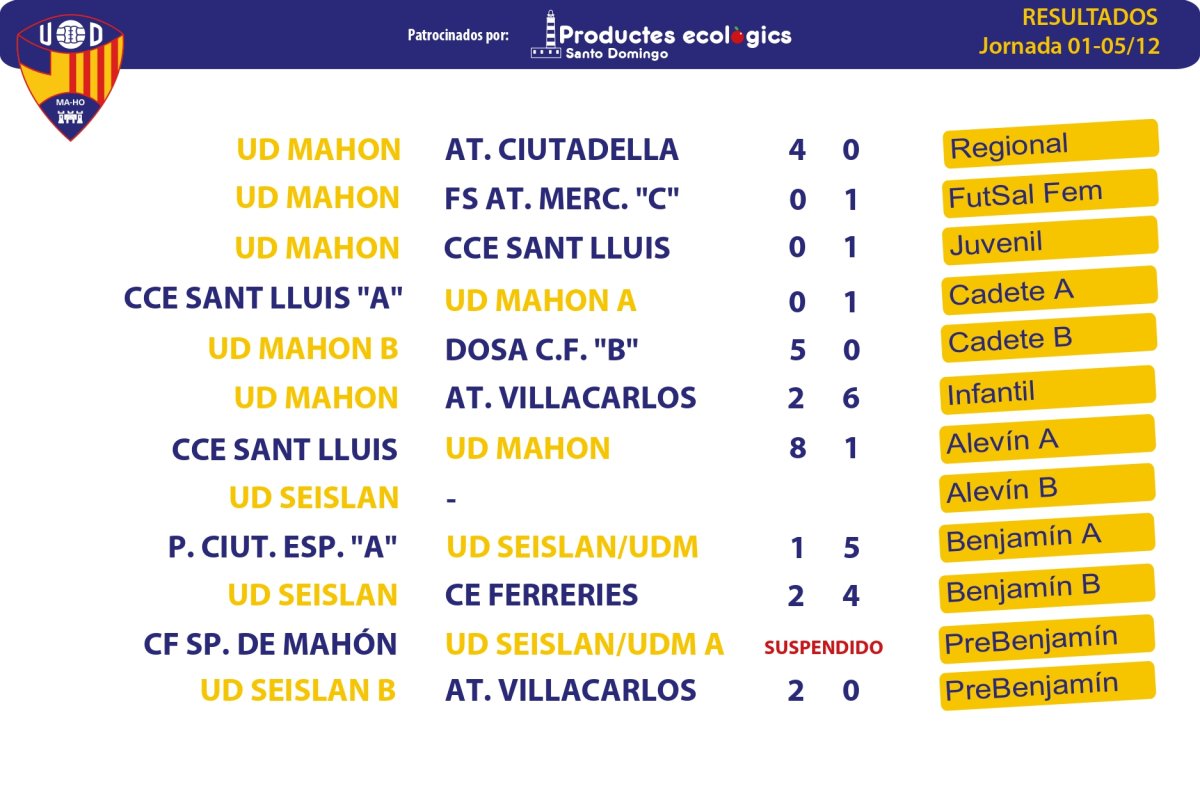
Task: Click the Cadete A yellow label
Action: [1049, 290]
